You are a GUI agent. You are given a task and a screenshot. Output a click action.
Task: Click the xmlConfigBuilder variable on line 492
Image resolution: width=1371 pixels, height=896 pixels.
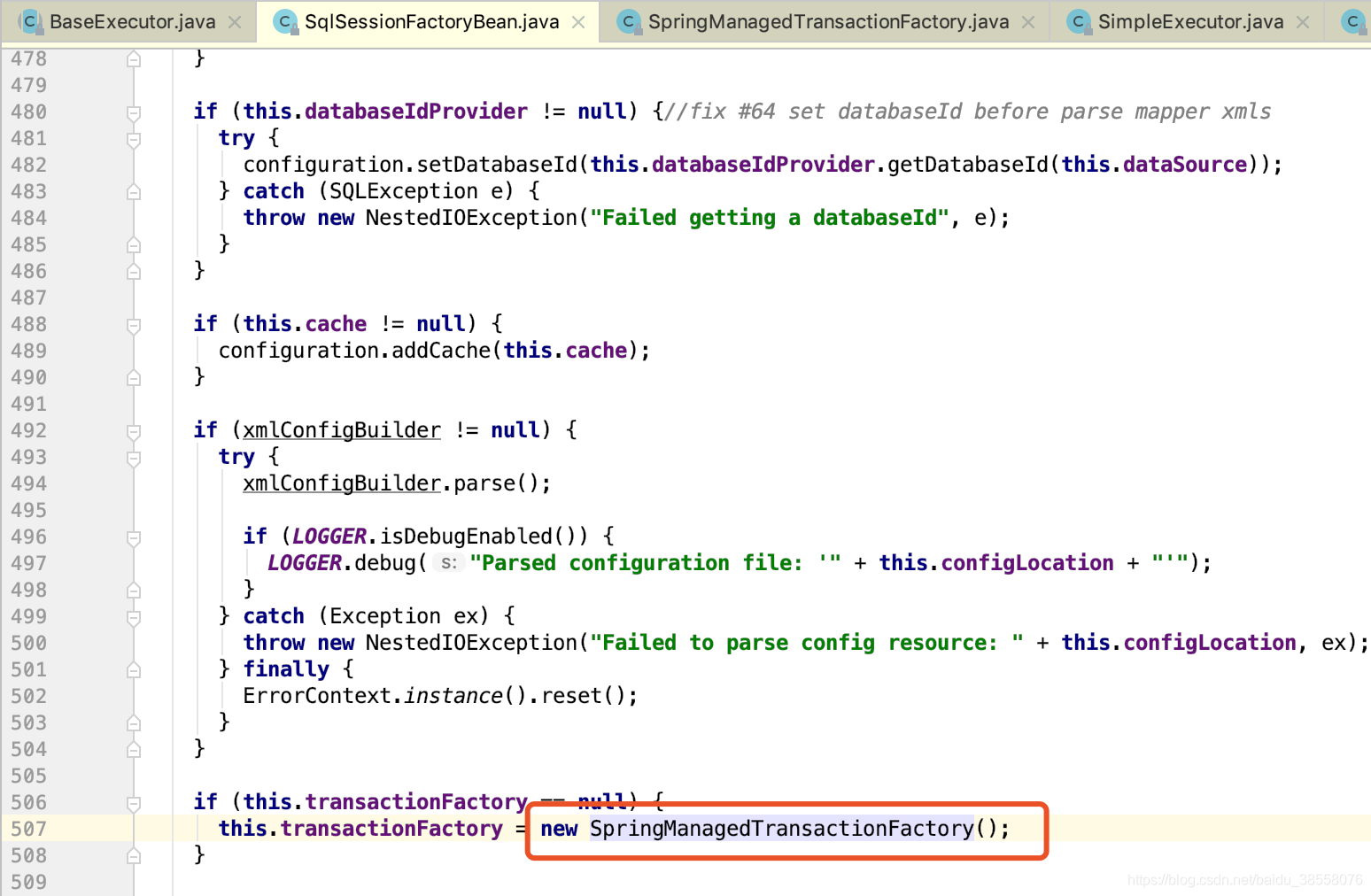click(x=342, y=430)
